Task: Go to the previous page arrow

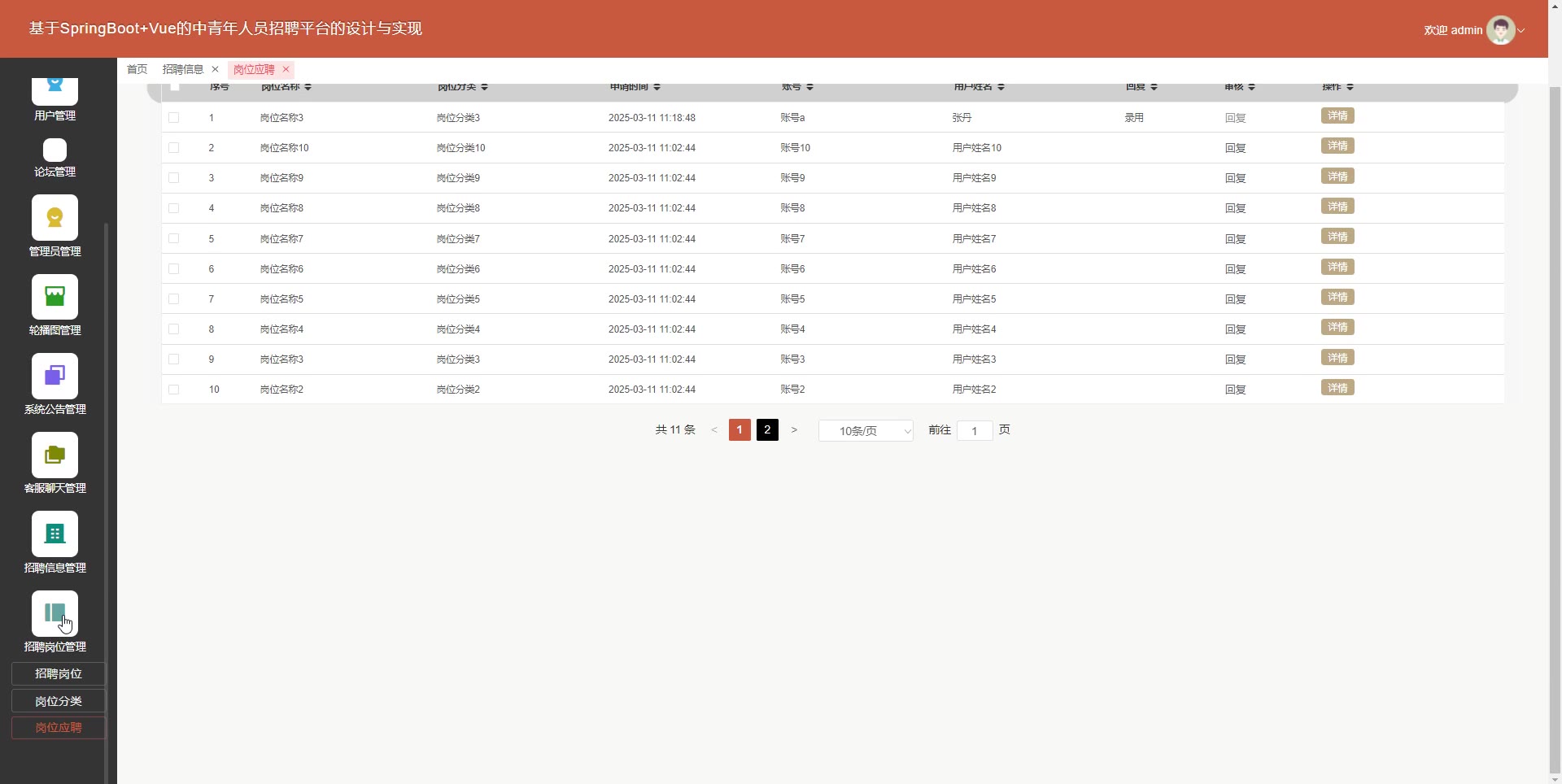Action: [x=714, y=430]
